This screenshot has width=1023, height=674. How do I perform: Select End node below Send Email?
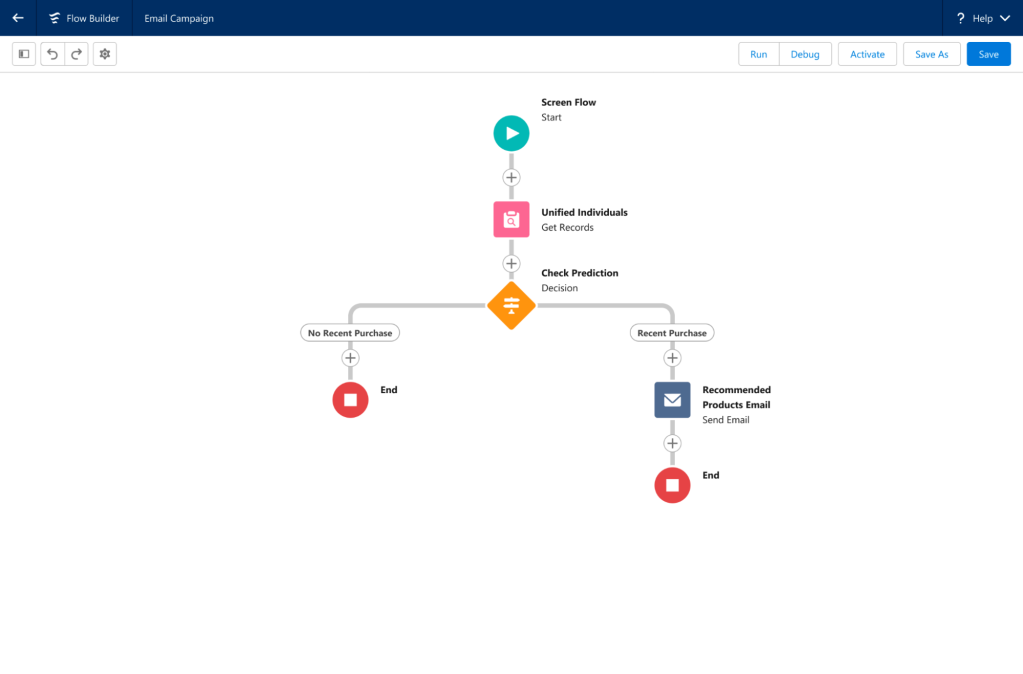coord(672,486)
